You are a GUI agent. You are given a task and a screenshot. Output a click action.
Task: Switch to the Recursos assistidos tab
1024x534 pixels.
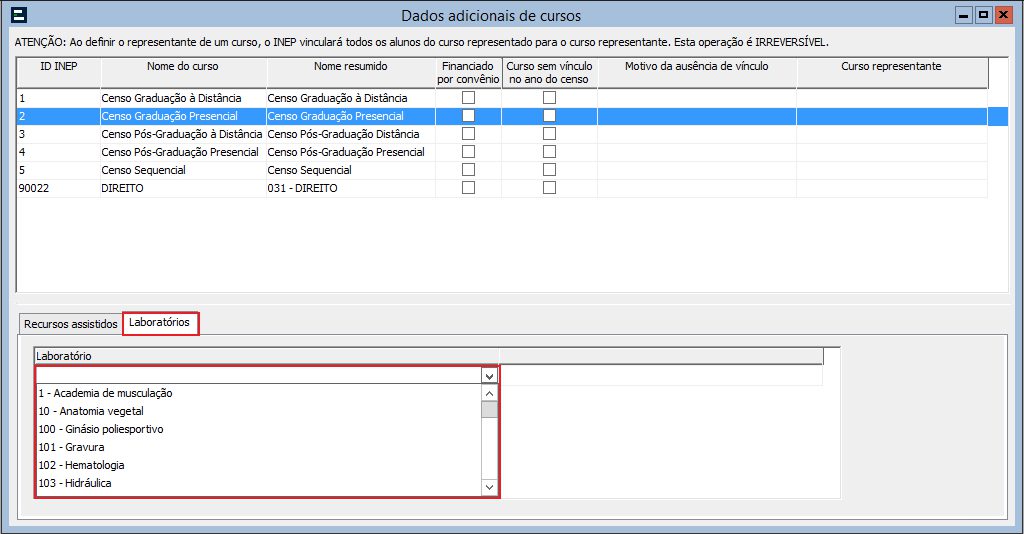71,324
